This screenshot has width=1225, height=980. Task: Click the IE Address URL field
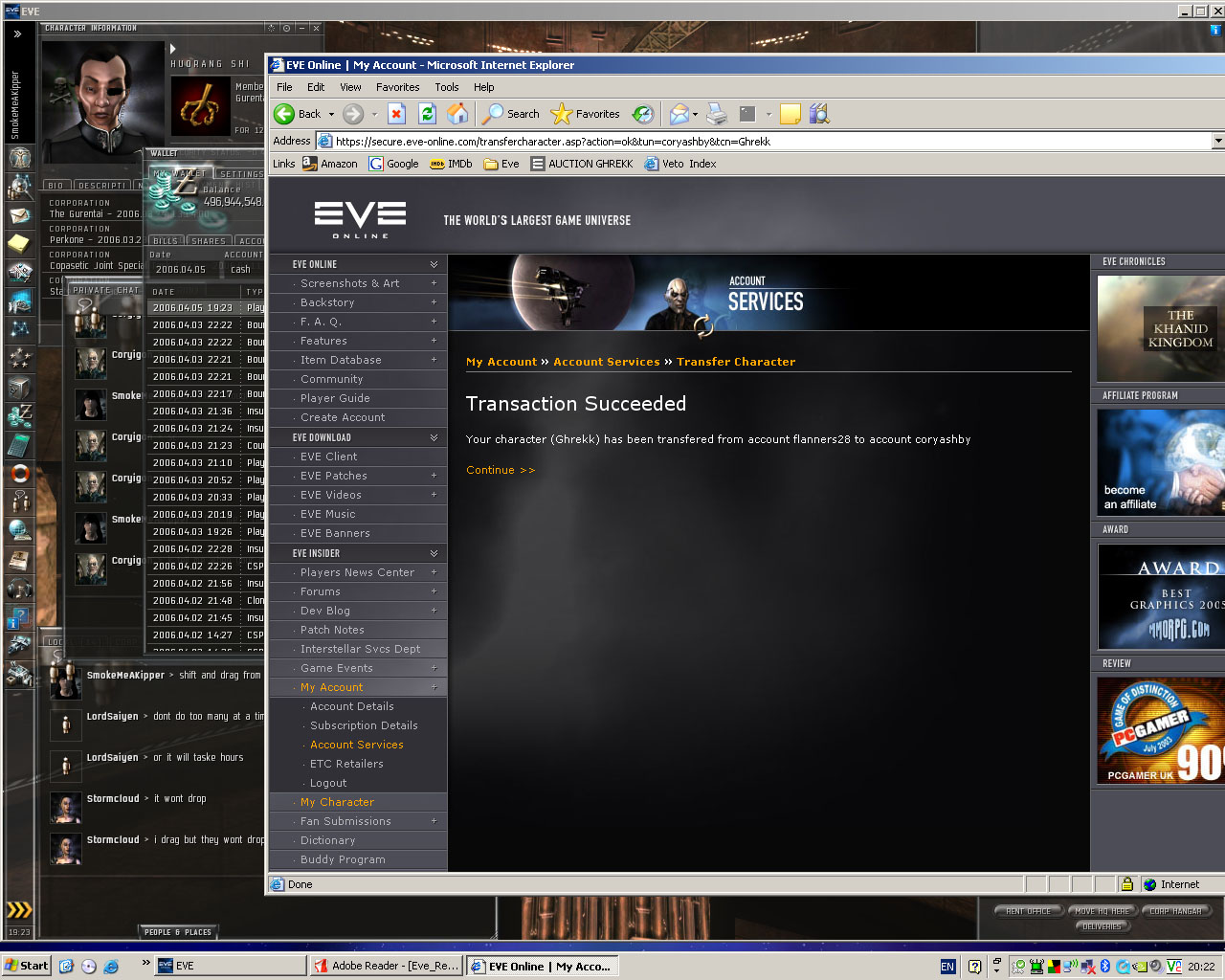(x=770, y=141)
